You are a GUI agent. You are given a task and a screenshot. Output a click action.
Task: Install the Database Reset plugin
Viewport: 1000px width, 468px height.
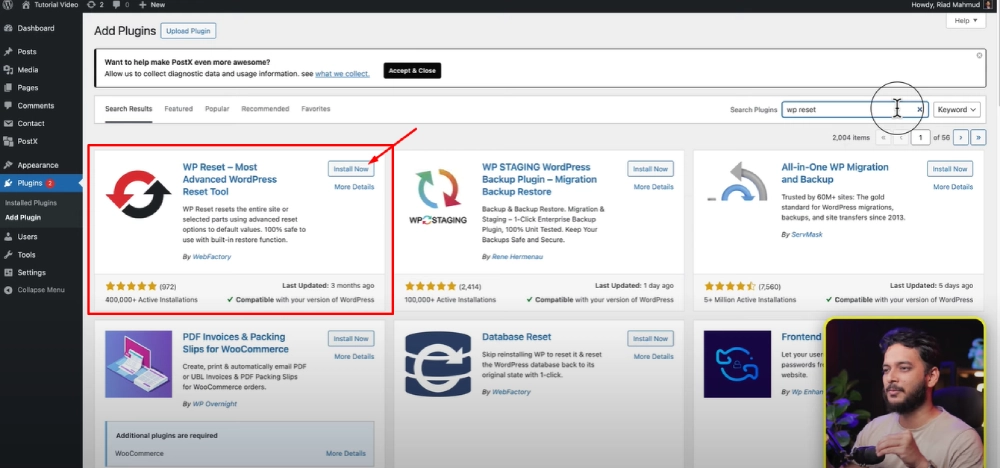(651, 339)
